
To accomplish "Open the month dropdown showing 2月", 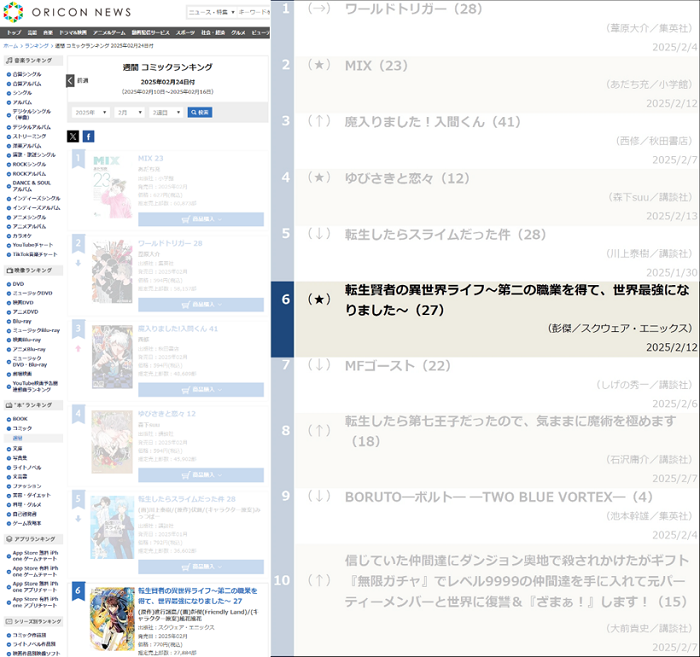I will tap(129, 112).
